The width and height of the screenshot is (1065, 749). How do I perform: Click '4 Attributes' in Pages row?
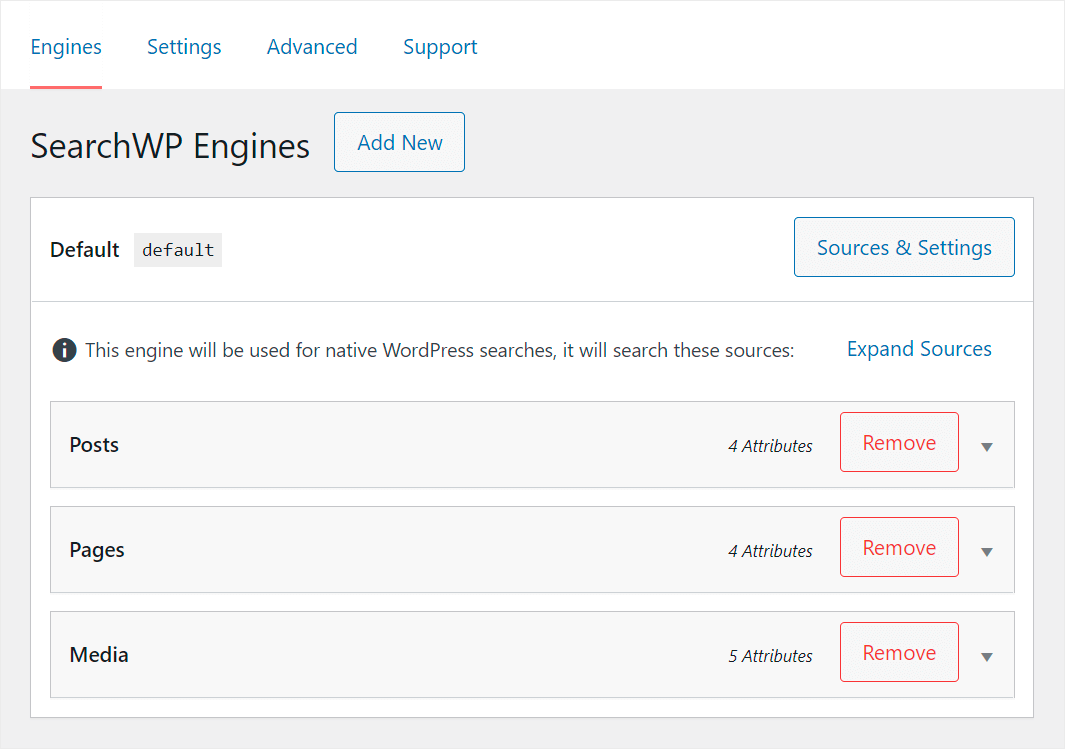pos(770,551)
